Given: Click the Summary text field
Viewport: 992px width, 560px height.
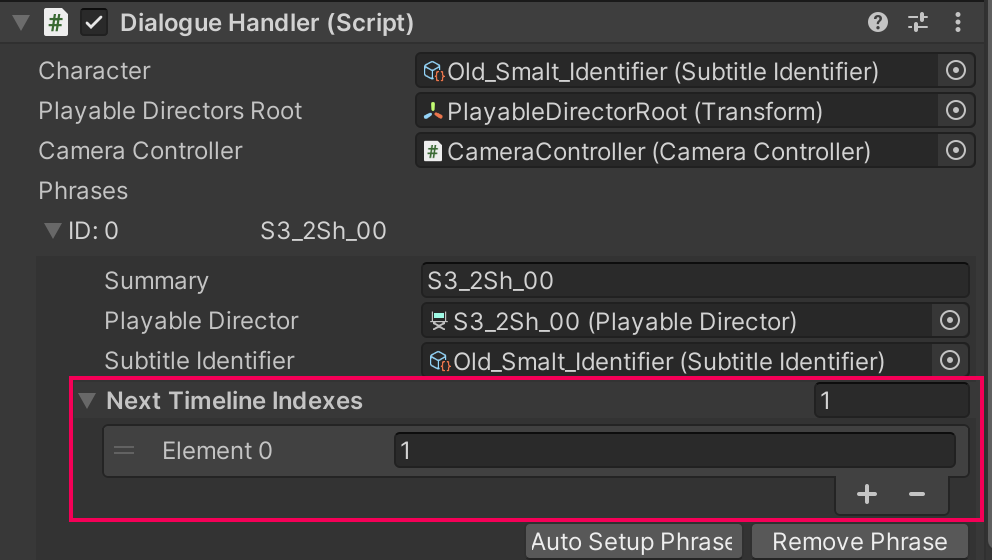Looking at the screenshot, I should pos(695,281).
